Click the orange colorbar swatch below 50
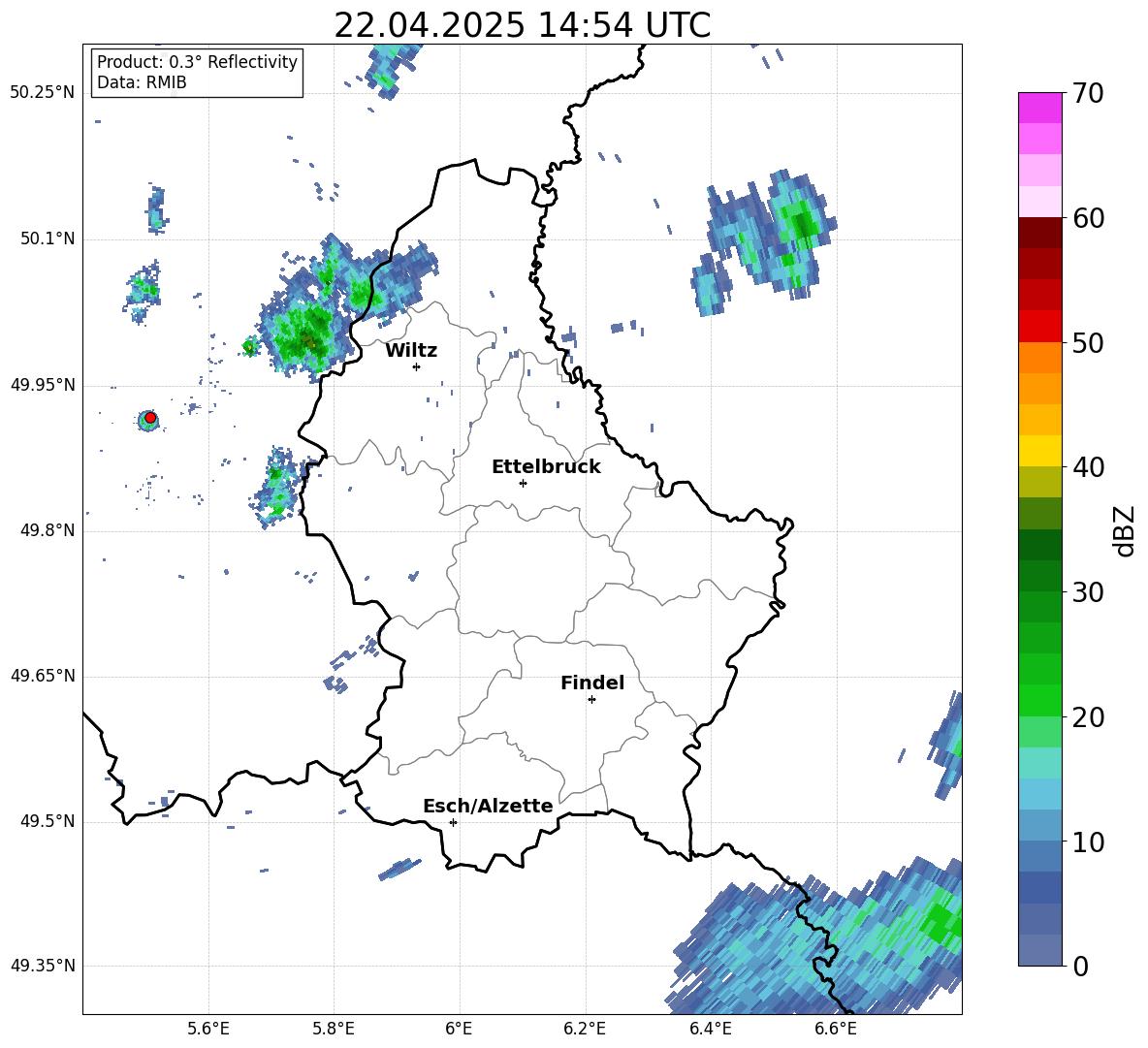This screenshot has width=1148, height=1048. 1039,358
